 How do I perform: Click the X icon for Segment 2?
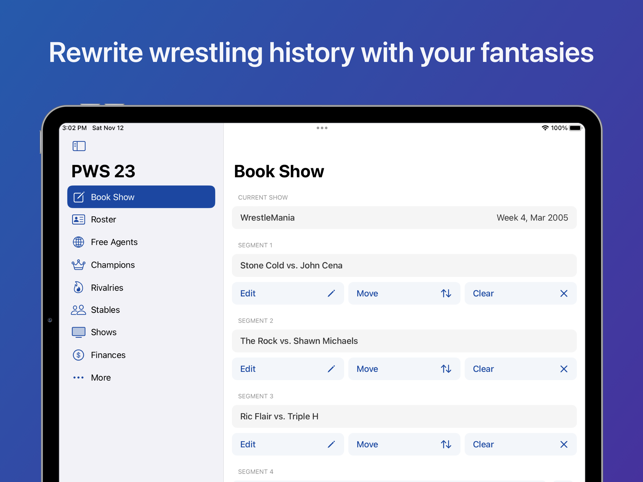[x=564, y=369]
